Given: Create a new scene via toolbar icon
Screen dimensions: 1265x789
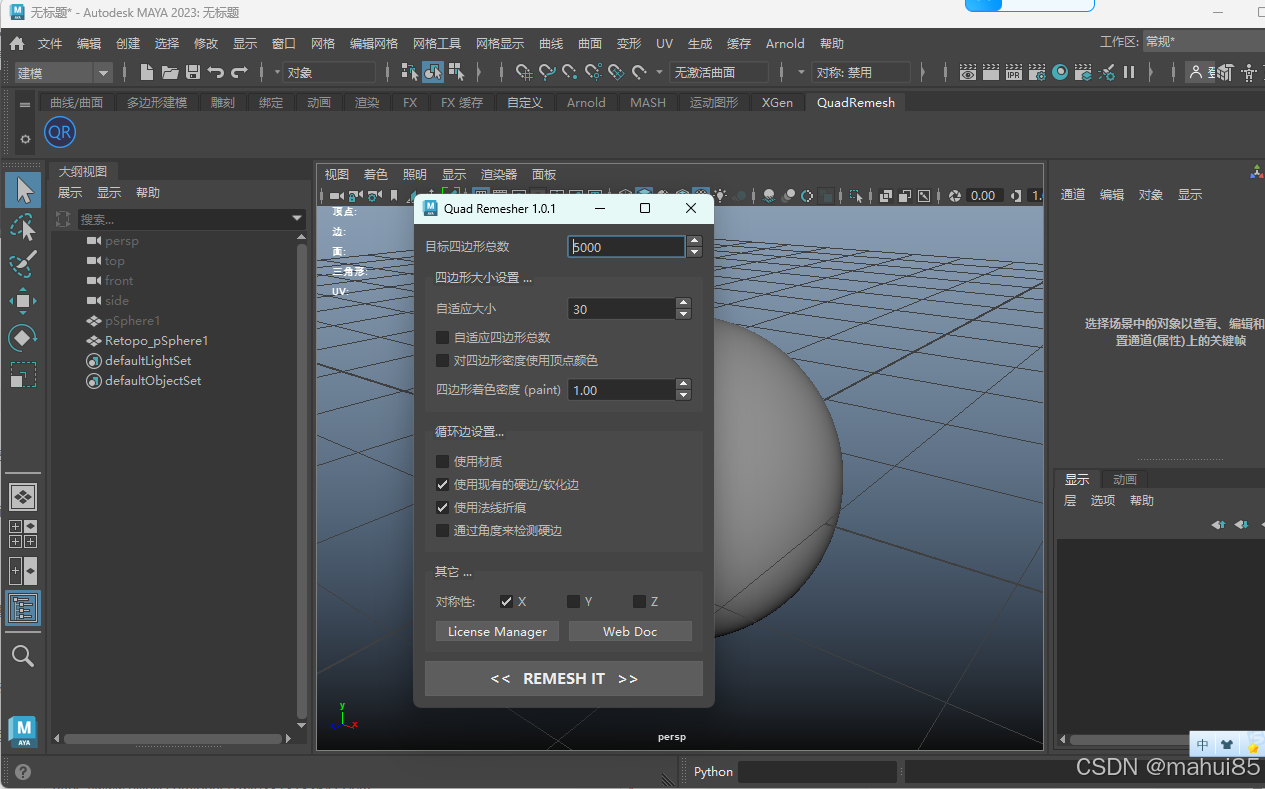Looking at the screenshot, I should click(147, 72).
